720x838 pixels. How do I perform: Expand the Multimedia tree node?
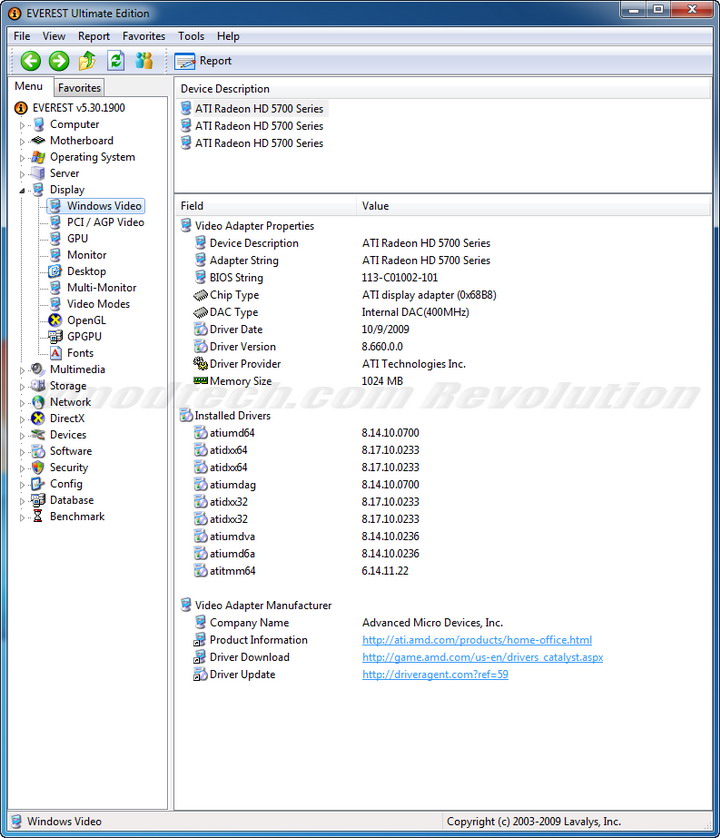(22, 370)
